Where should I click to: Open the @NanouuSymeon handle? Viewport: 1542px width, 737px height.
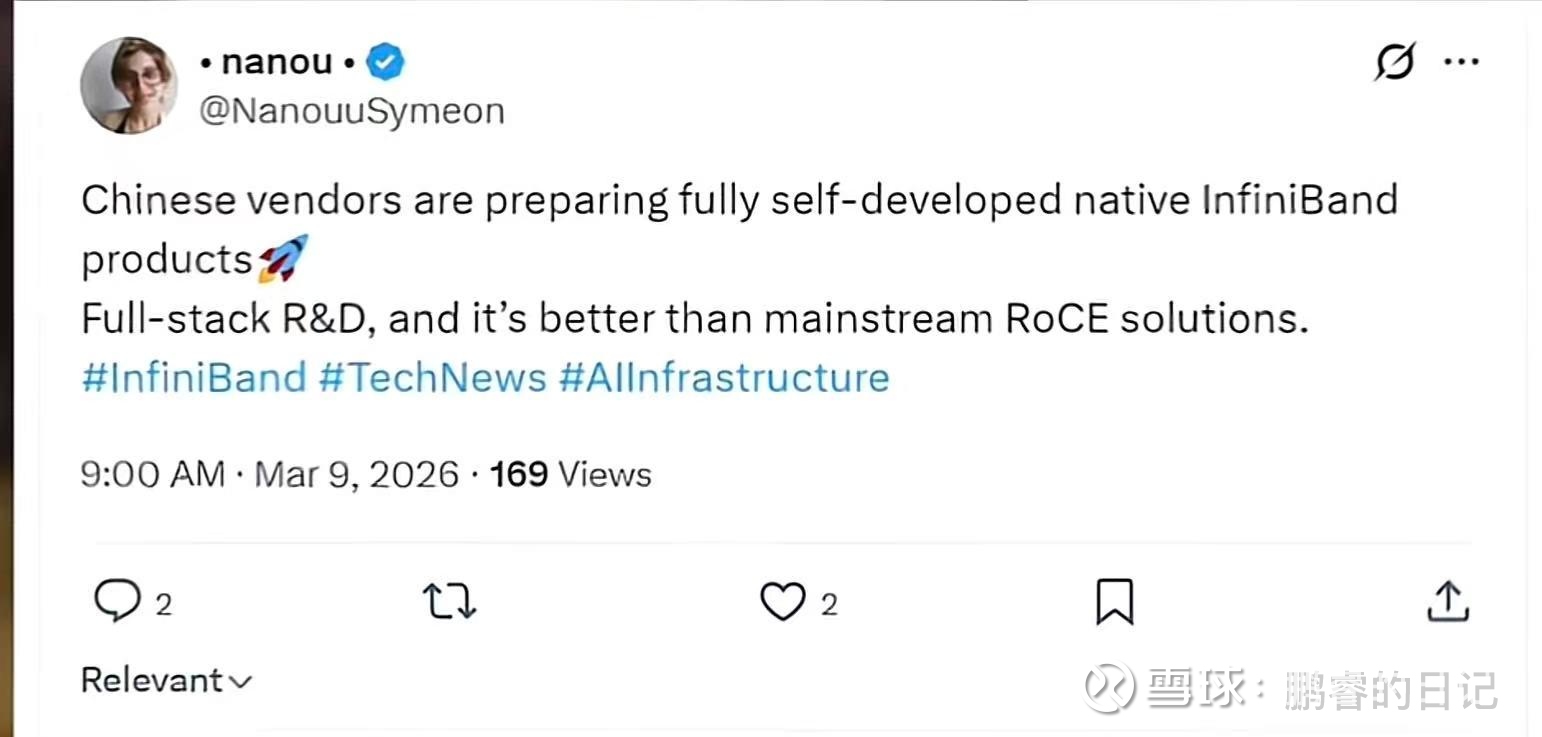coord(351,111)
